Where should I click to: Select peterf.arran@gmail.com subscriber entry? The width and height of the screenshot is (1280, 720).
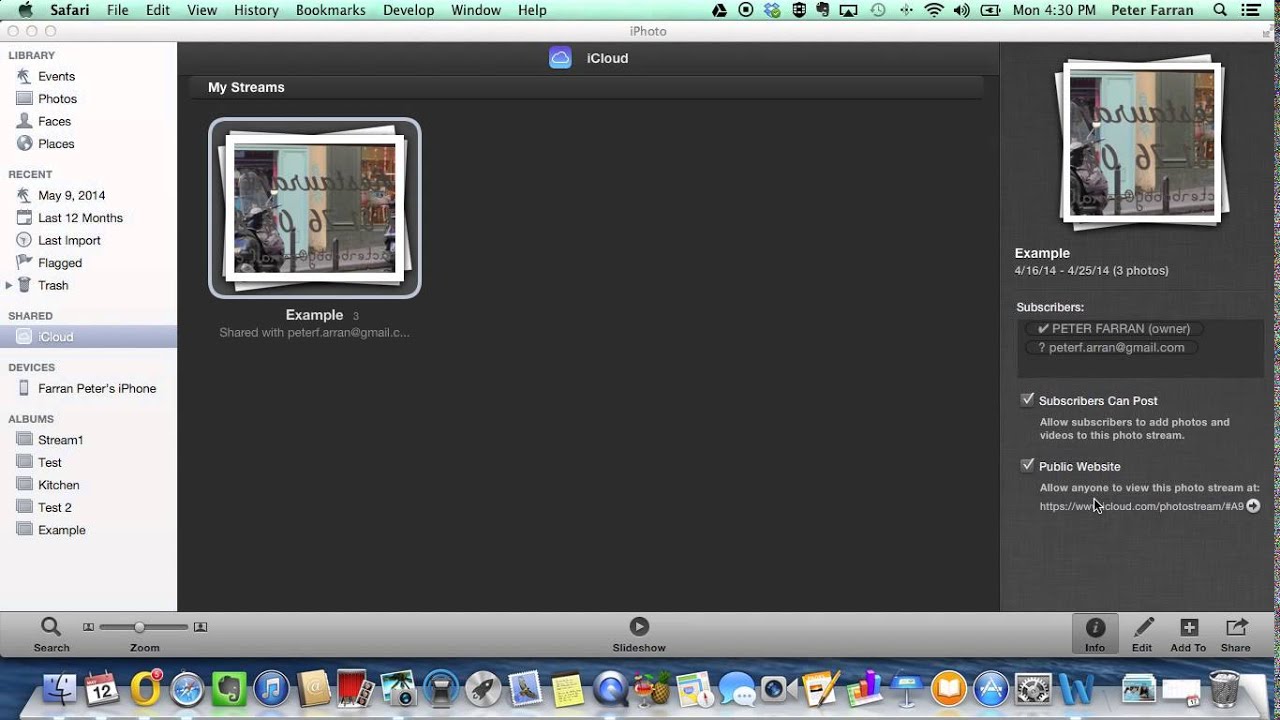coord(1111,347)
